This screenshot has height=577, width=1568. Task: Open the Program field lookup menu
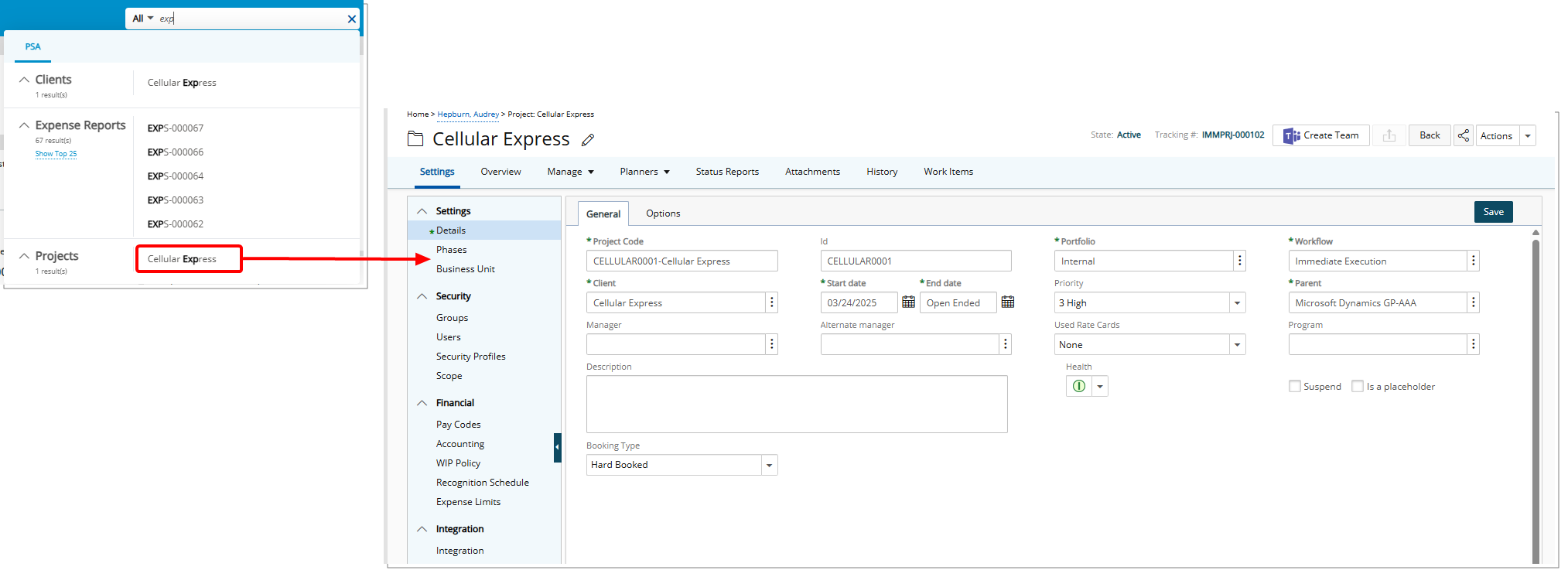pyautogui.click(x=1473, y=344)
